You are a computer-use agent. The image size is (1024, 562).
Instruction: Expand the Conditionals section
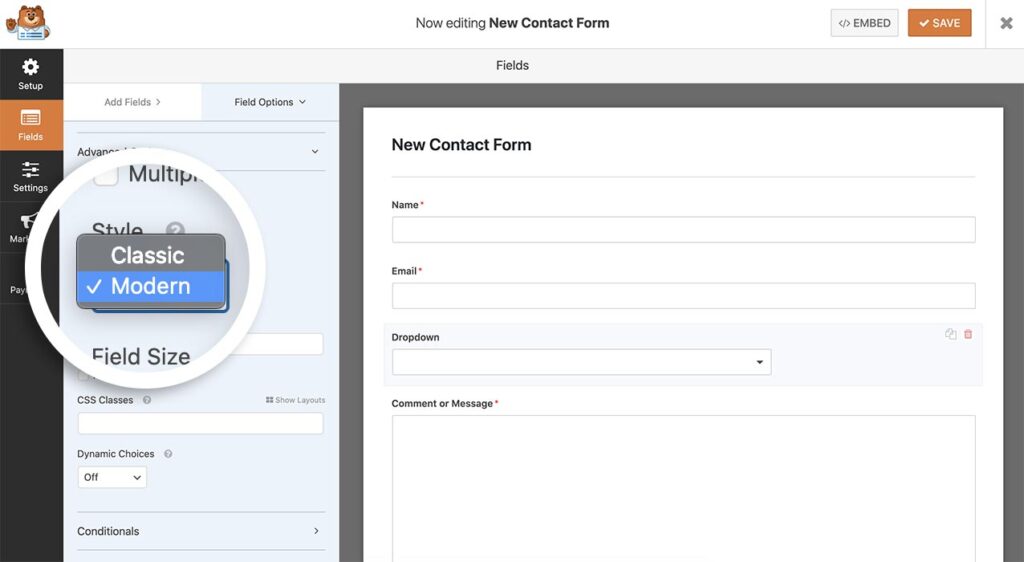[200, 531]
